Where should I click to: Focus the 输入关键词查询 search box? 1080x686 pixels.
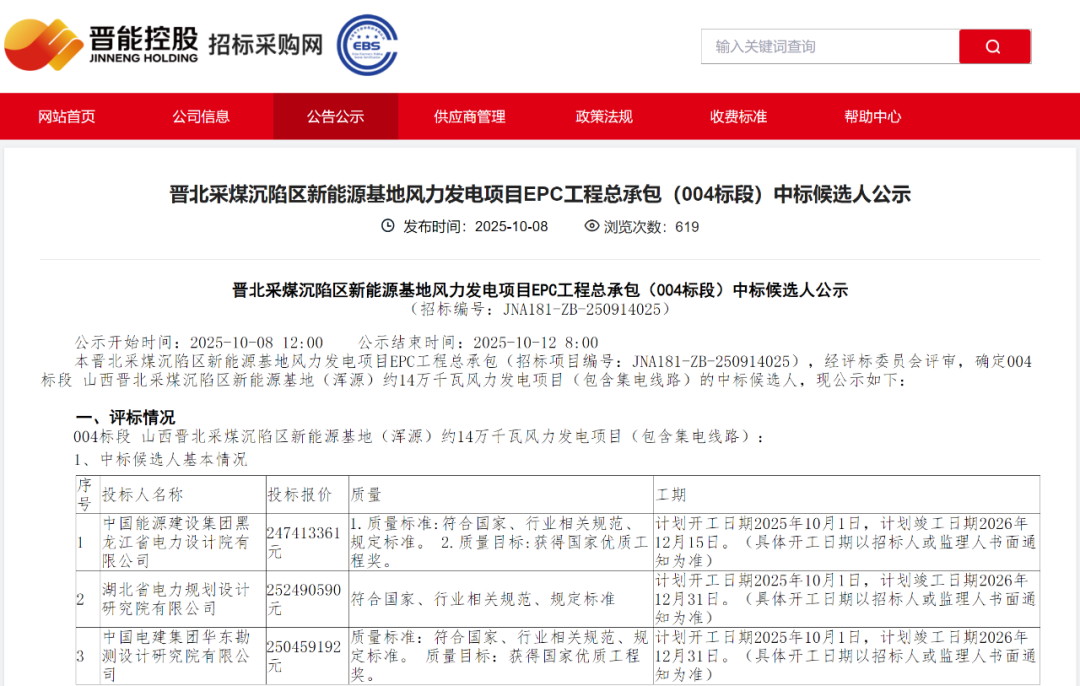tap(830, 46)
